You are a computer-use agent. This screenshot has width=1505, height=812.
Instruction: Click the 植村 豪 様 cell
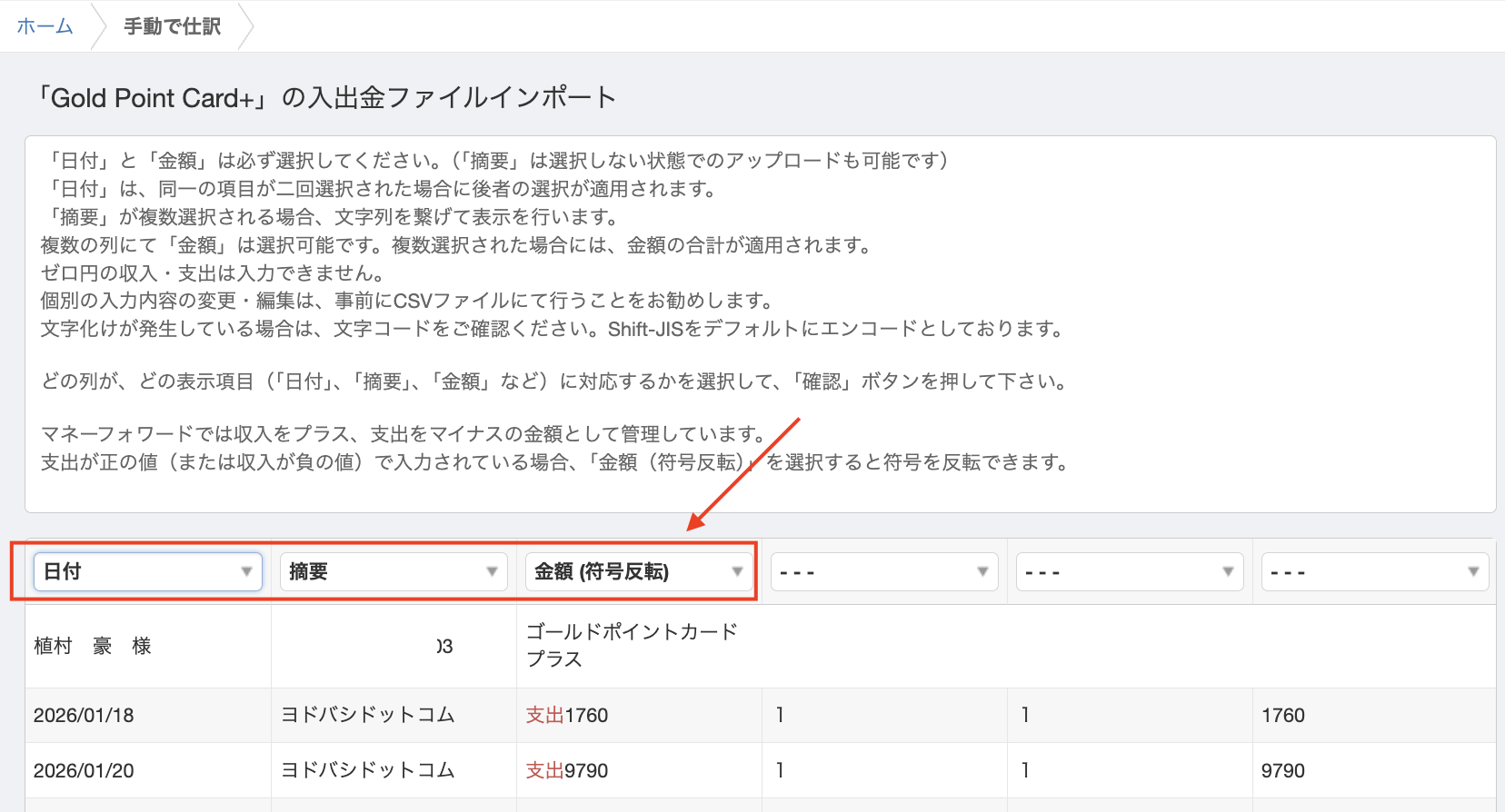tap(92, 646)
